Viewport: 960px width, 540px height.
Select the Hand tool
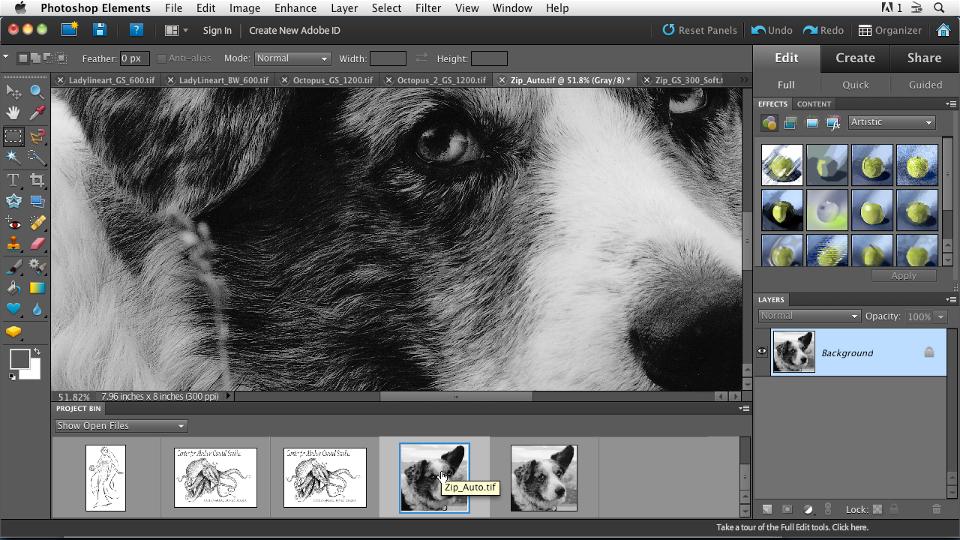tap(13, 113)
